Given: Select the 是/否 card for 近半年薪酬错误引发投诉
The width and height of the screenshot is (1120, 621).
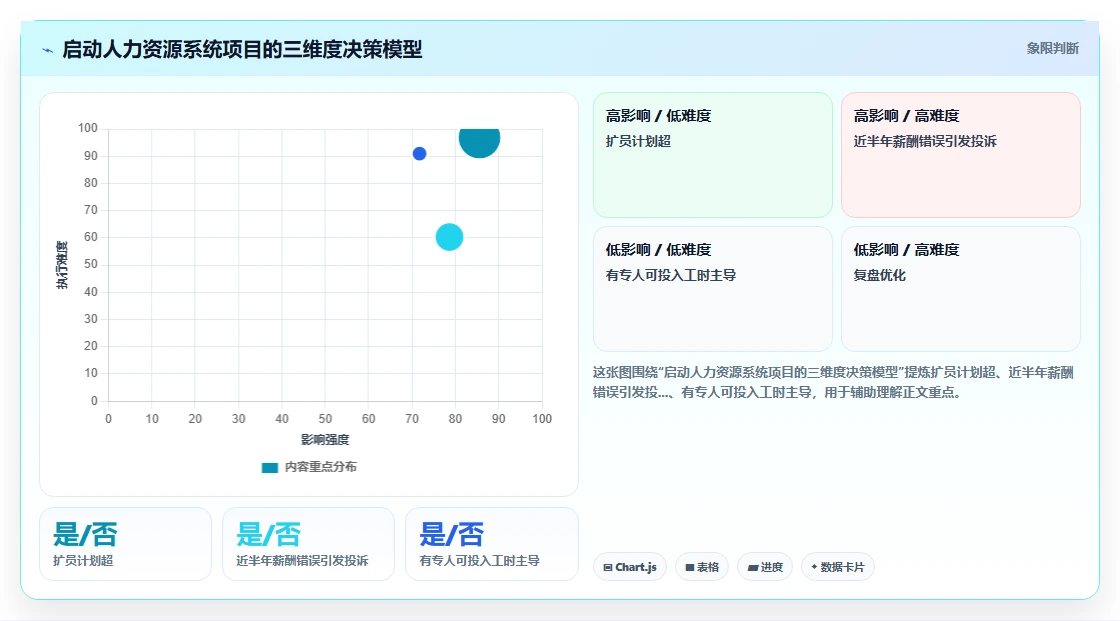Looking at the screenshot, I should tap(309, 544).
